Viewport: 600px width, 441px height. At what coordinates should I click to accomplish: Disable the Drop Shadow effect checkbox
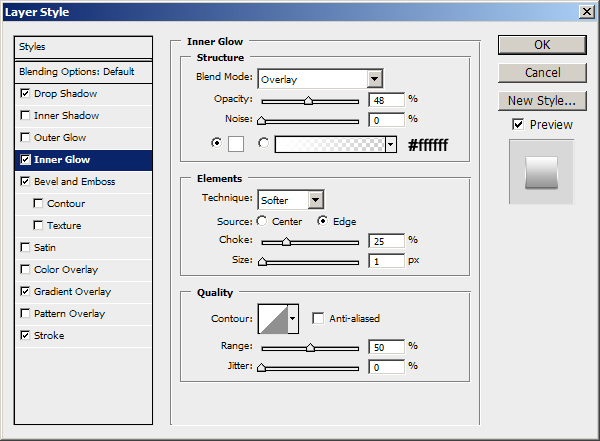25,93
